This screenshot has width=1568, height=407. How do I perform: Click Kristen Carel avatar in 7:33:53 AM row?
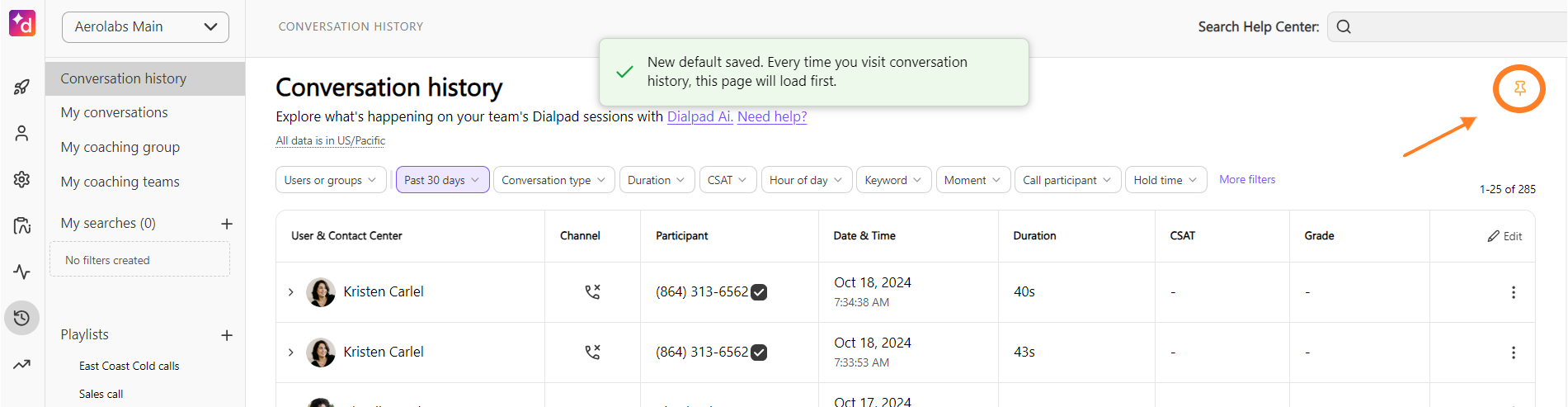(x=321, y=353)
